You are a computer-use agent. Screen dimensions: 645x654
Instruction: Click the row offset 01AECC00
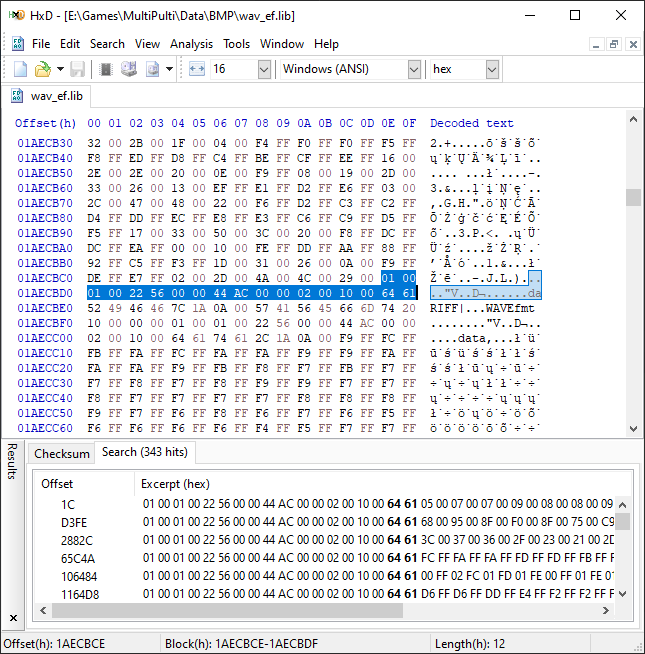click(x=45, y=338)
